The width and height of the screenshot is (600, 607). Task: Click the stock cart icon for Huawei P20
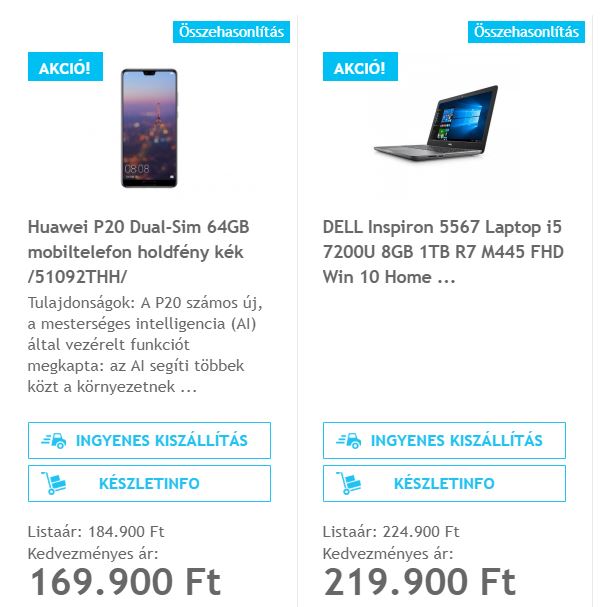[x=54, y=484]
